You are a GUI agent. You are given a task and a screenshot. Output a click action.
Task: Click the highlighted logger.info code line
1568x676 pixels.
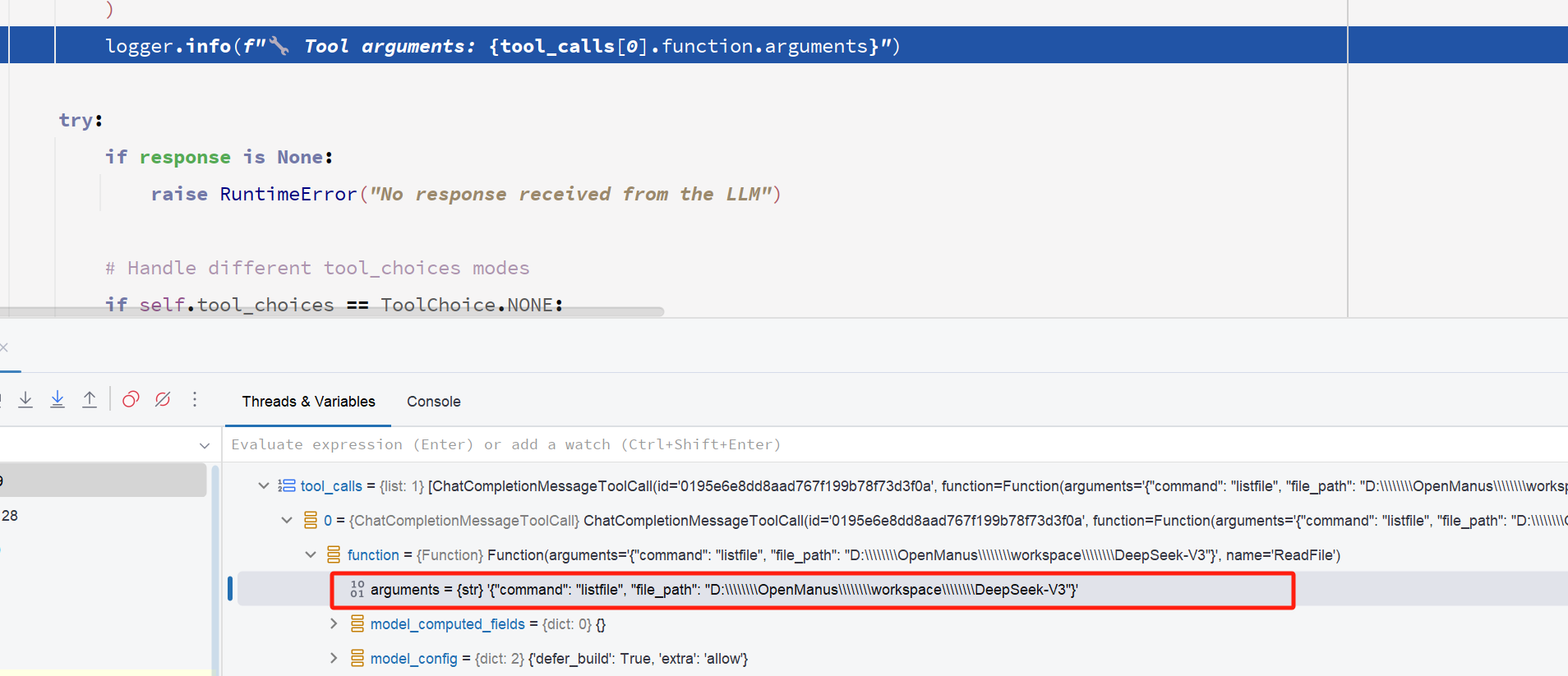point(503,46)
